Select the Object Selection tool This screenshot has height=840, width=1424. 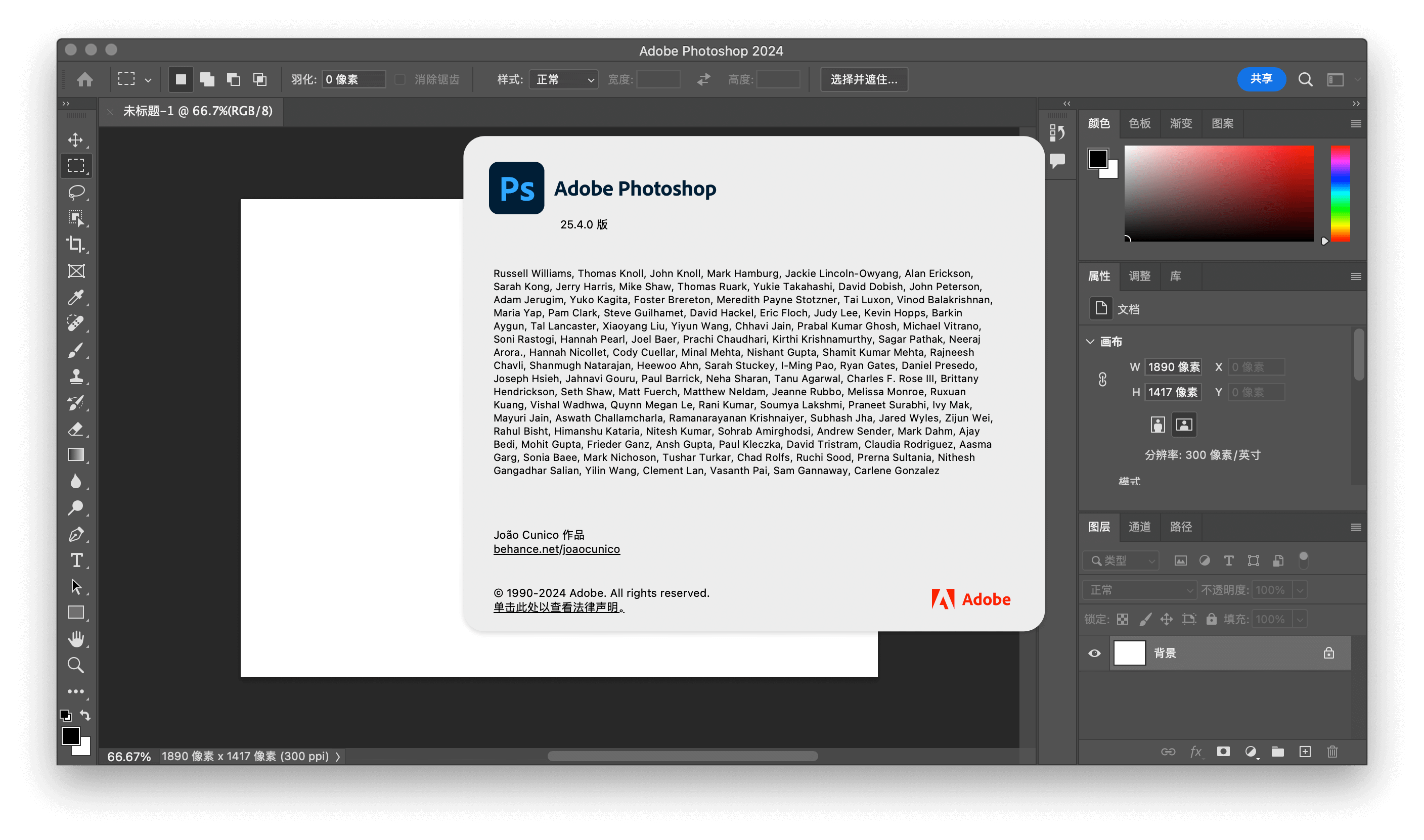(76, 218)
